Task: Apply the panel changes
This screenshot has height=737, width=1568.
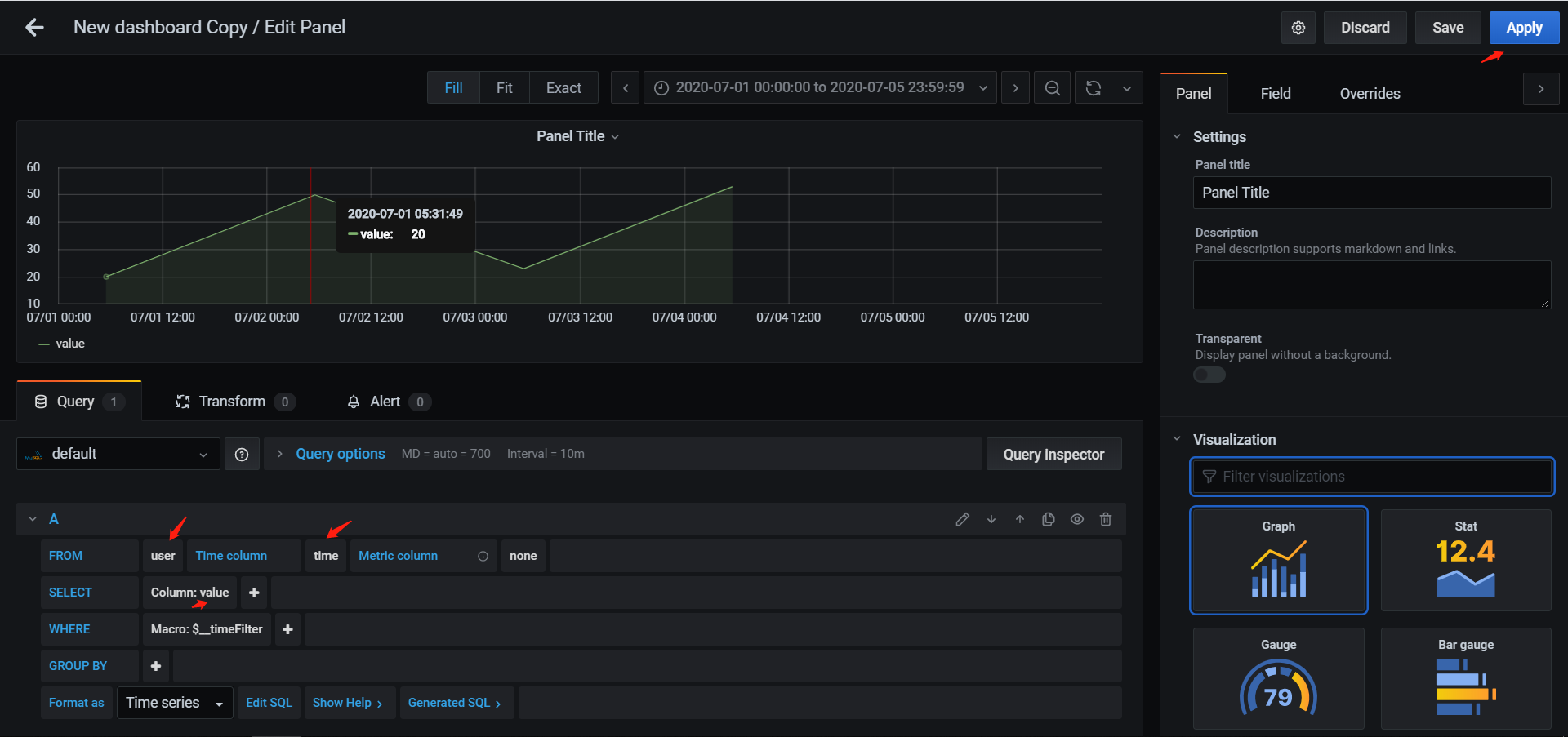Action: (x=1524, y=27)
